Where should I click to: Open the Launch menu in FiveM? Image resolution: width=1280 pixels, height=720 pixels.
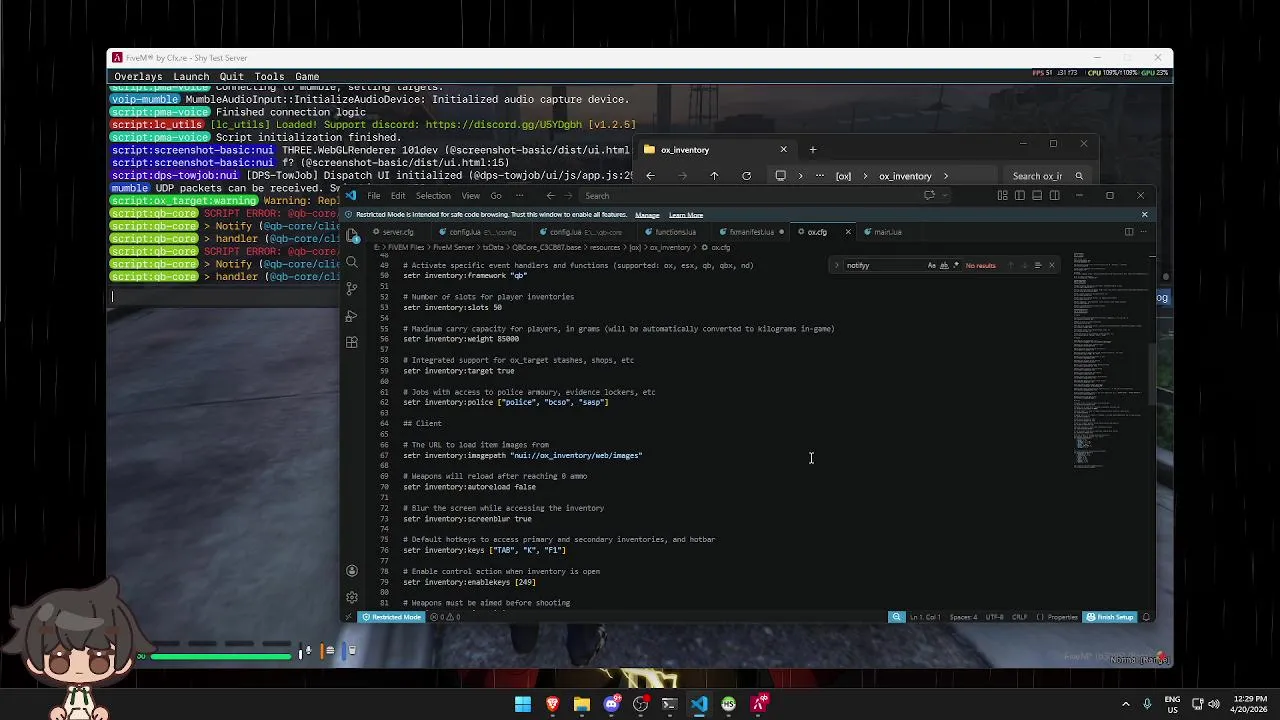tap(191, 77)
